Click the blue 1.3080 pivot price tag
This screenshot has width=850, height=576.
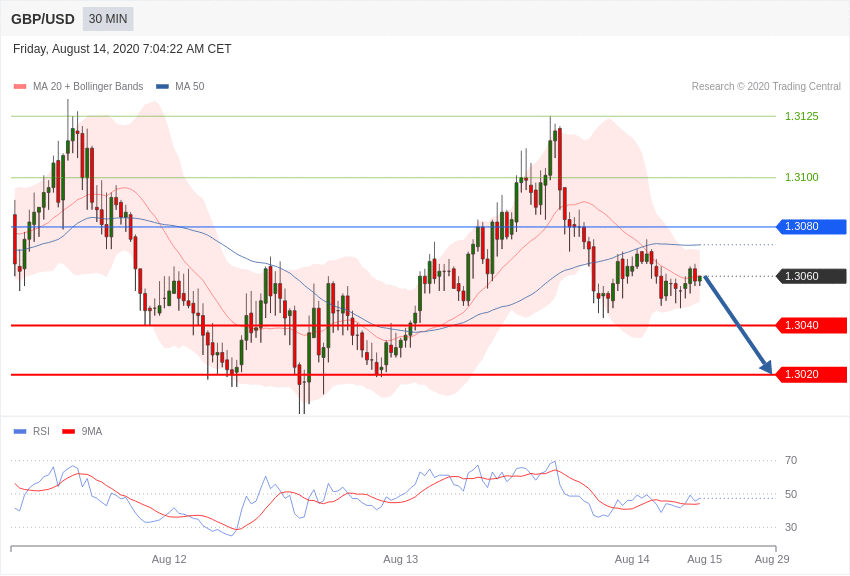click(x=812, y=226)
